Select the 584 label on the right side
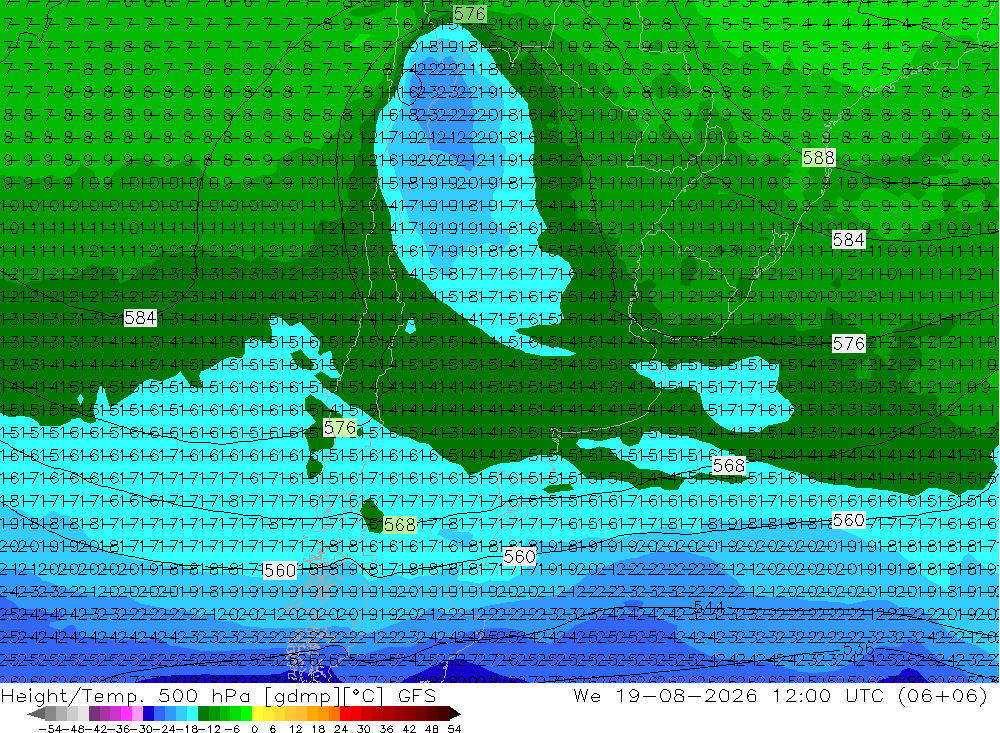The width and height of the screenshot is (1000, 733). (849, 240)
